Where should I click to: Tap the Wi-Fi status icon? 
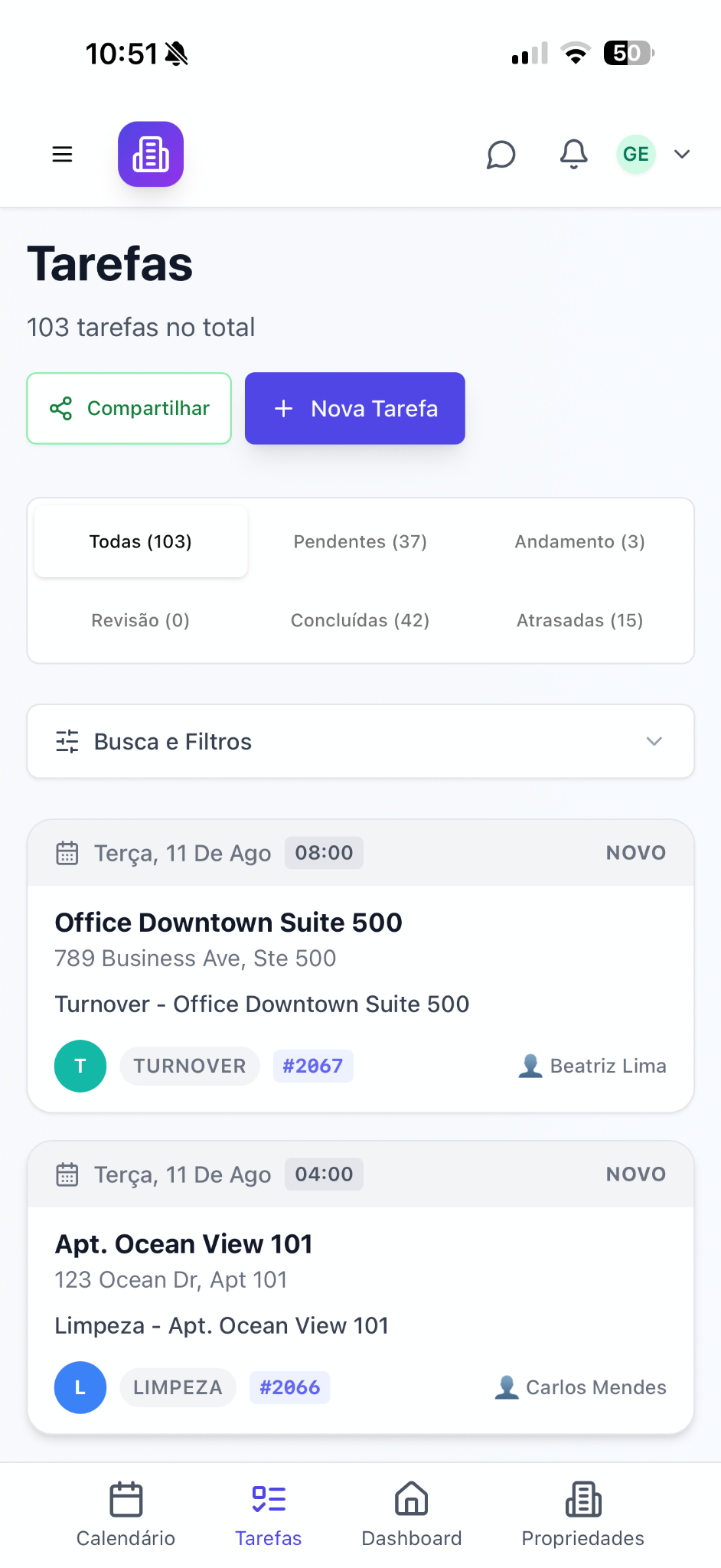click(x=576, y=53)
